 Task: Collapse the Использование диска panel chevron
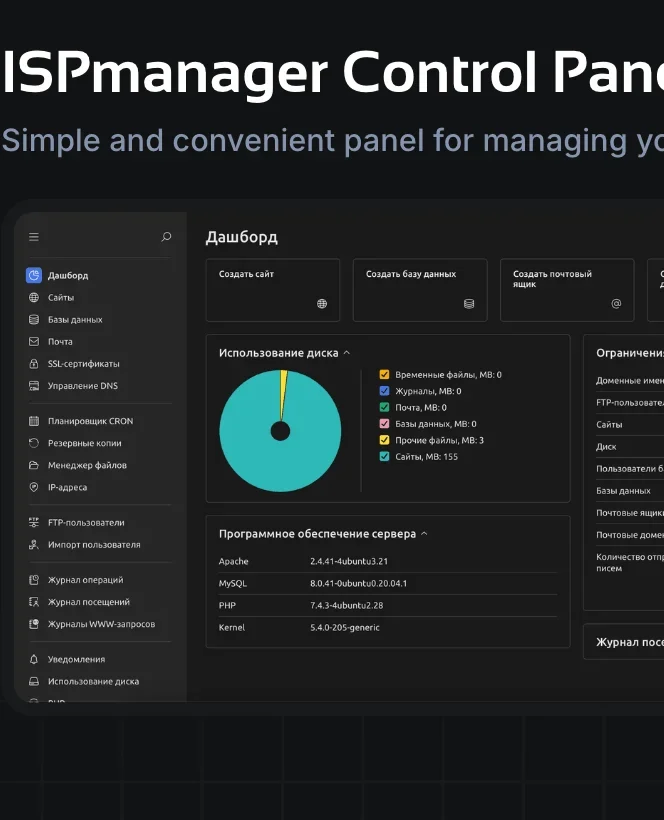tap(347, 353)
